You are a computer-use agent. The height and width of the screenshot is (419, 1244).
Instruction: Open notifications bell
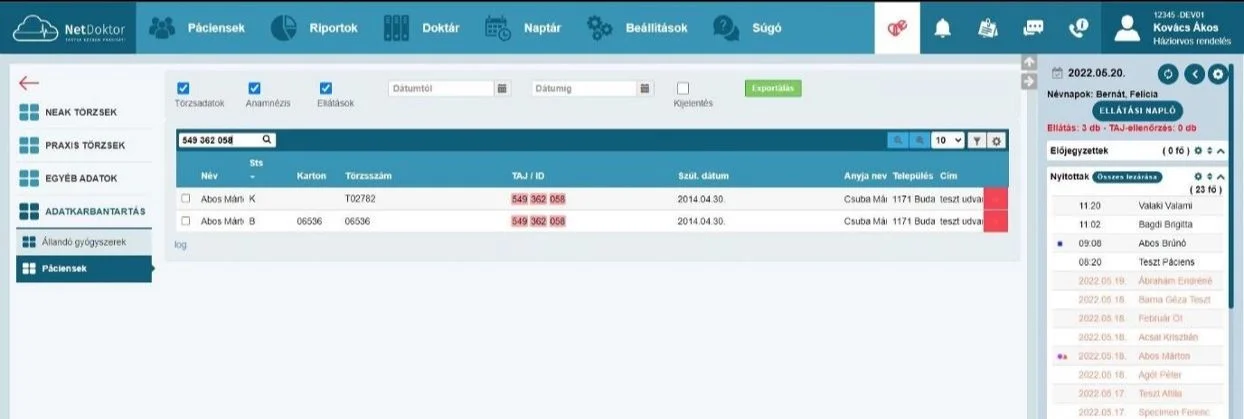coord(942,29)
